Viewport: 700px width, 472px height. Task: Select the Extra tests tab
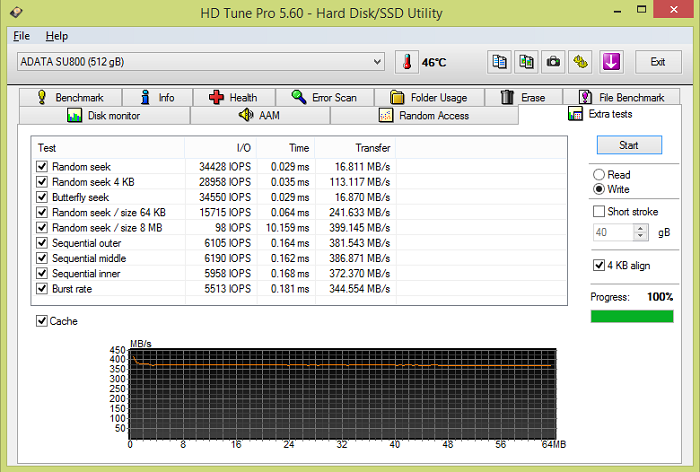point(600,114)
